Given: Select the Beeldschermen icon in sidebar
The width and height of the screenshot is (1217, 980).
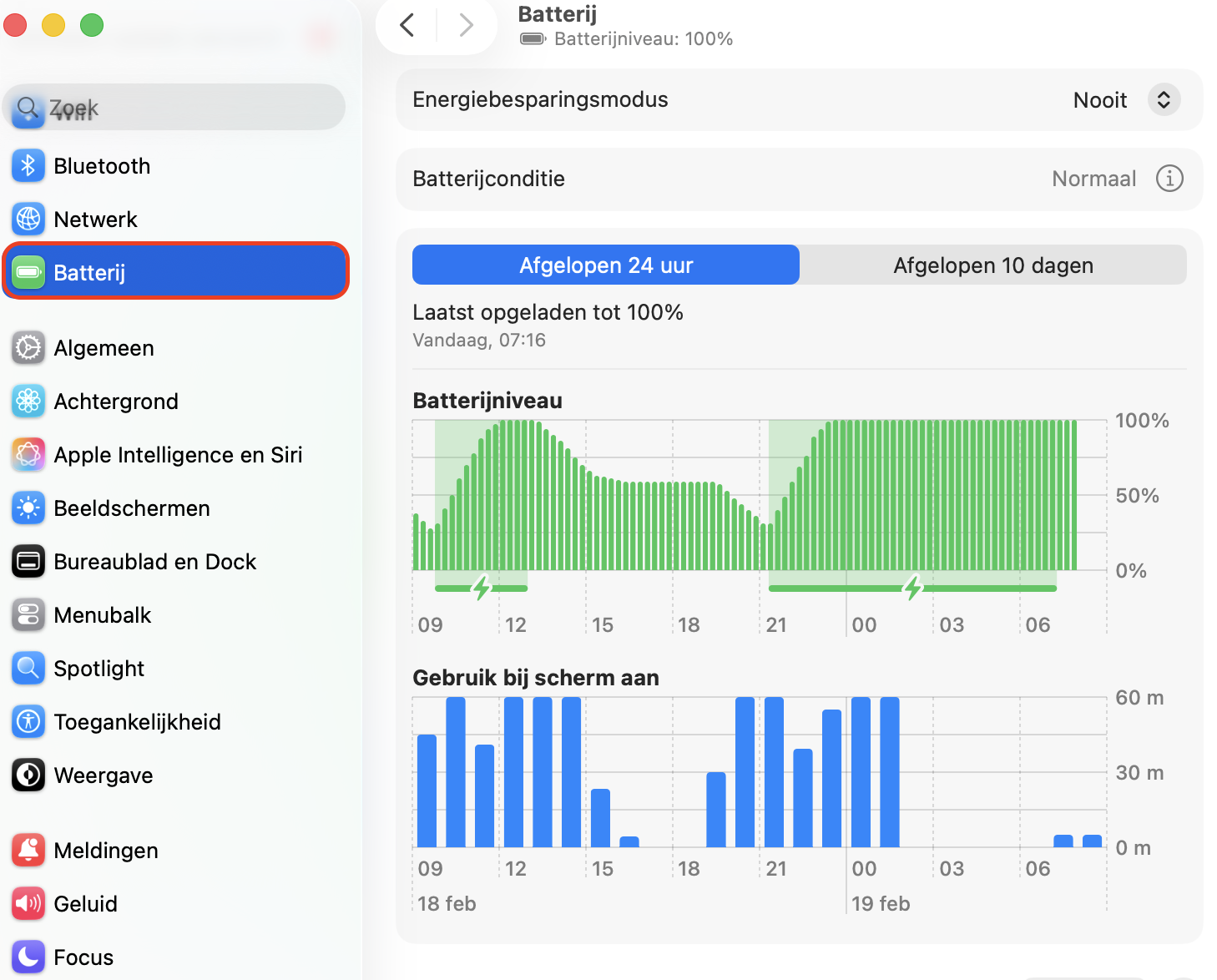Looking at the screenshot, I should (x=28, y=508).
